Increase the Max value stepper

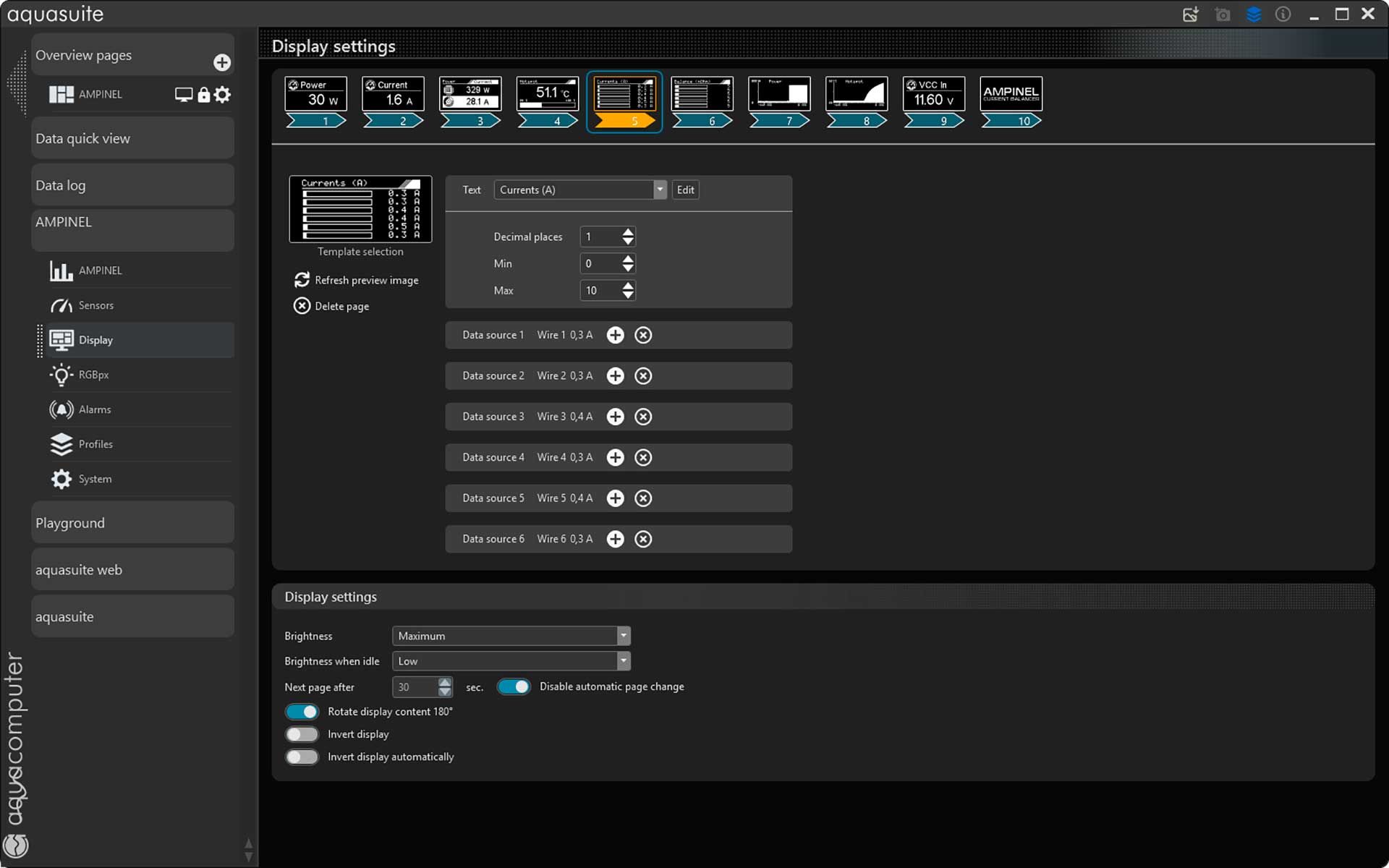[628, 286]
